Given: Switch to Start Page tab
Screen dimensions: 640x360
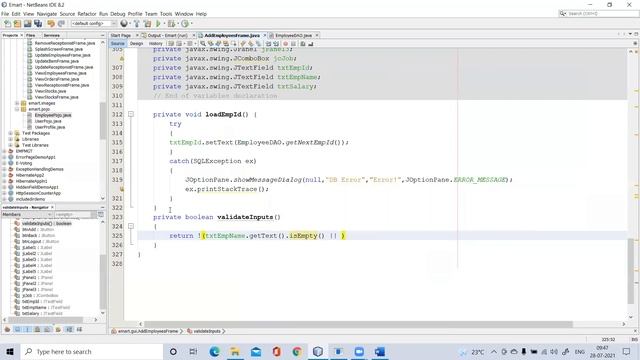Looking at the screenshot, I should 121,36.
